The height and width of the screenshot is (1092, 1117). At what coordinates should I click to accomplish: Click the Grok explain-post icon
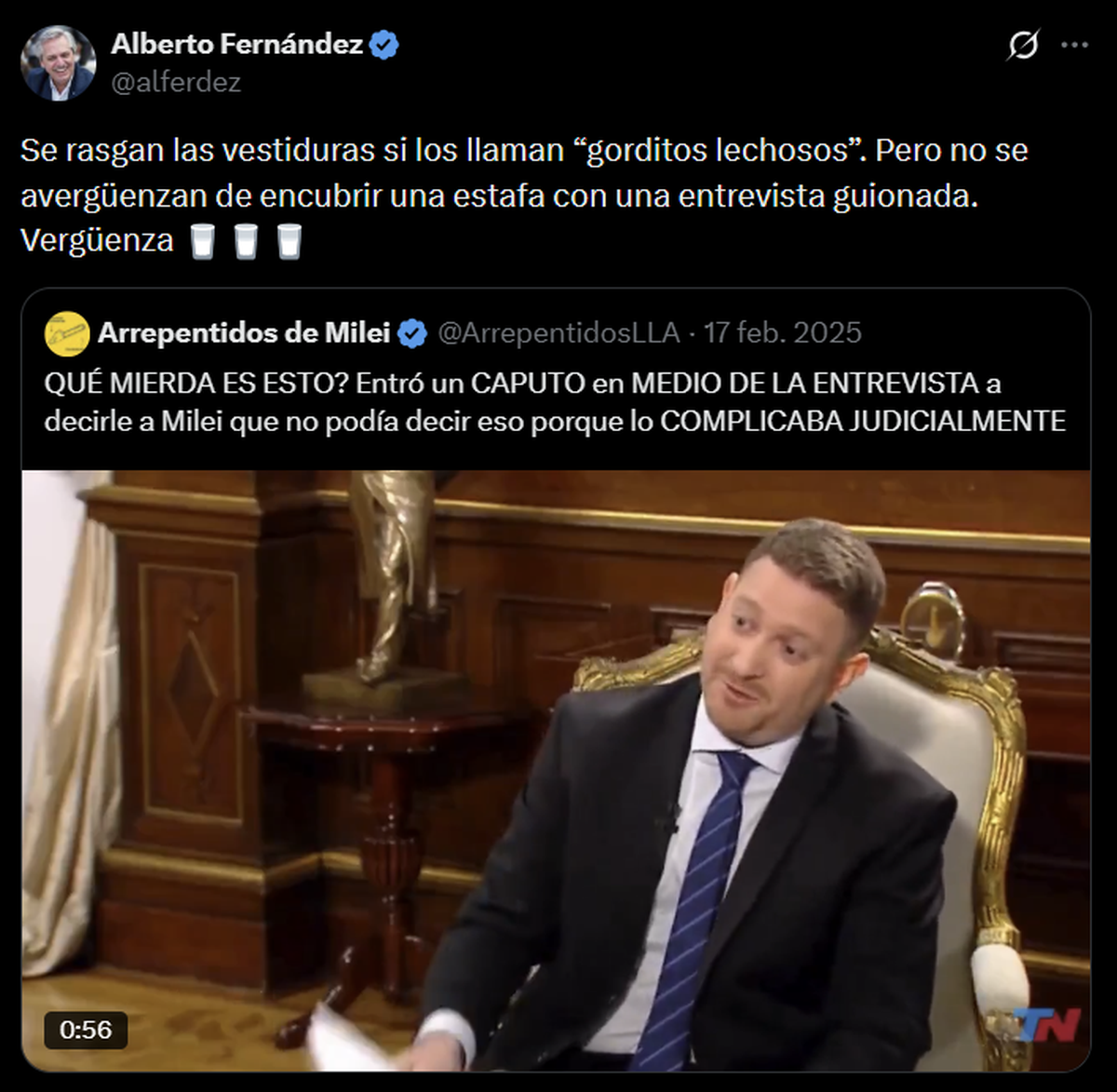tap(1023, 45)
